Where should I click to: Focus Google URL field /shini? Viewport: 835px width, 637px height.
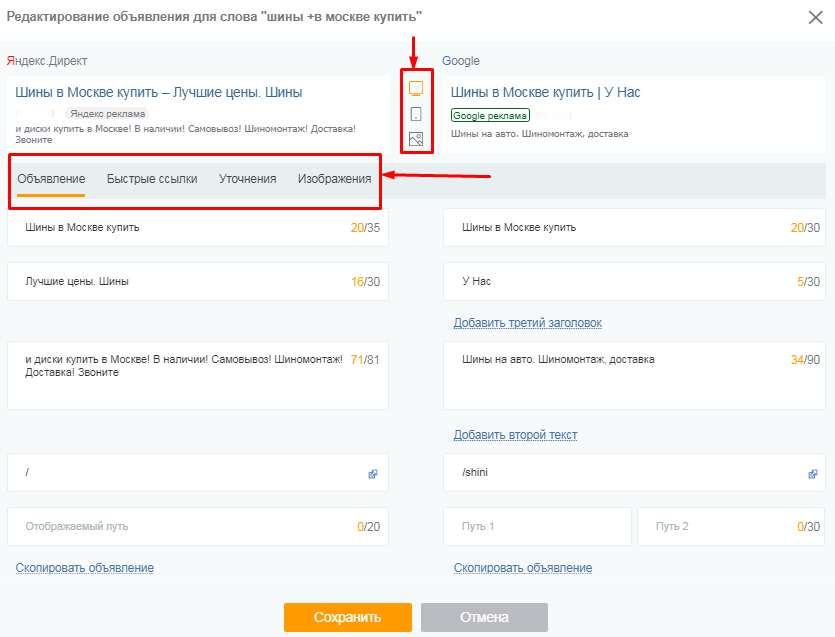[634, 472]
